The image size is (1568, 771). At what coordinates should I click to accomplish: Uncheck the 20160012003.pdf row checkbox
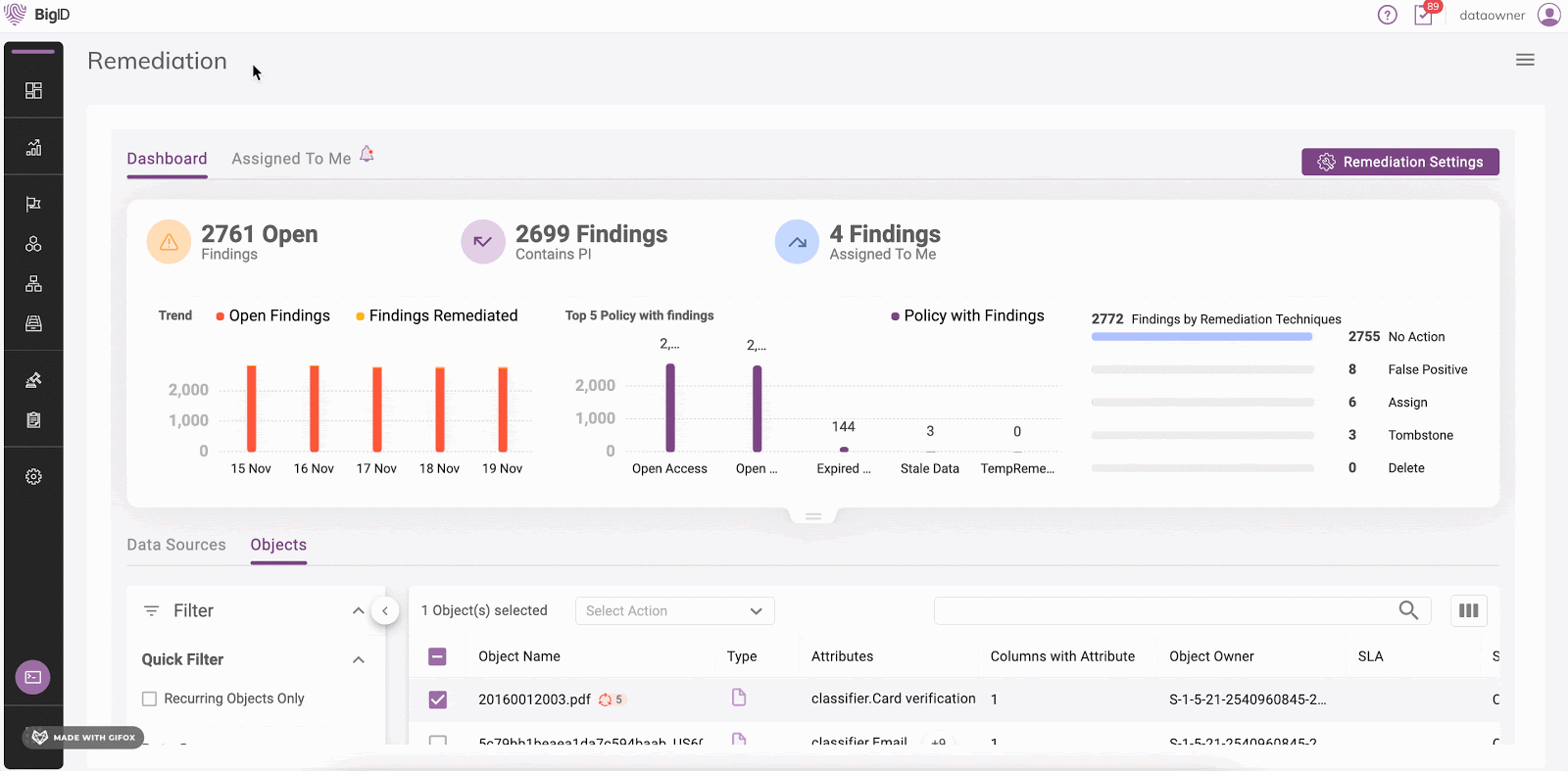point(438,699)
